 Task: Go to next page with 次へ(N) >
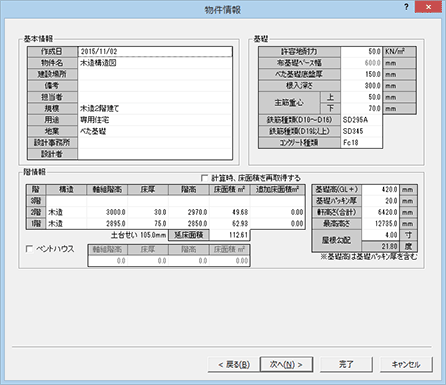pos(286,365)
